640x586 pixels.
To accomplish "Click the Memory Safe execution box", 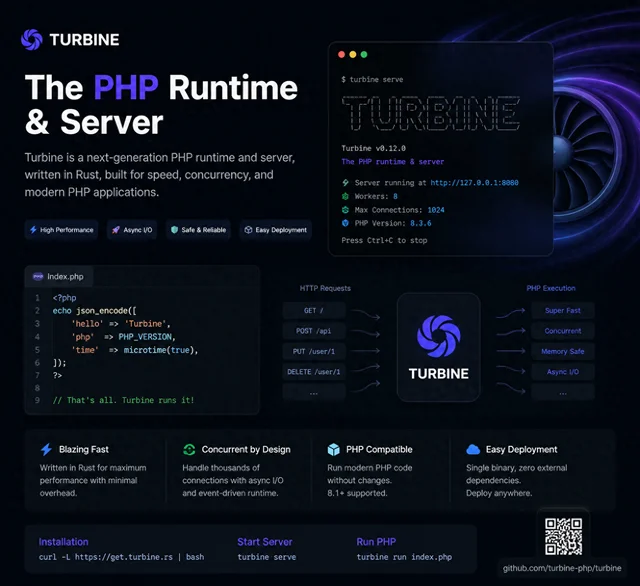I will [x=563, y=351].
